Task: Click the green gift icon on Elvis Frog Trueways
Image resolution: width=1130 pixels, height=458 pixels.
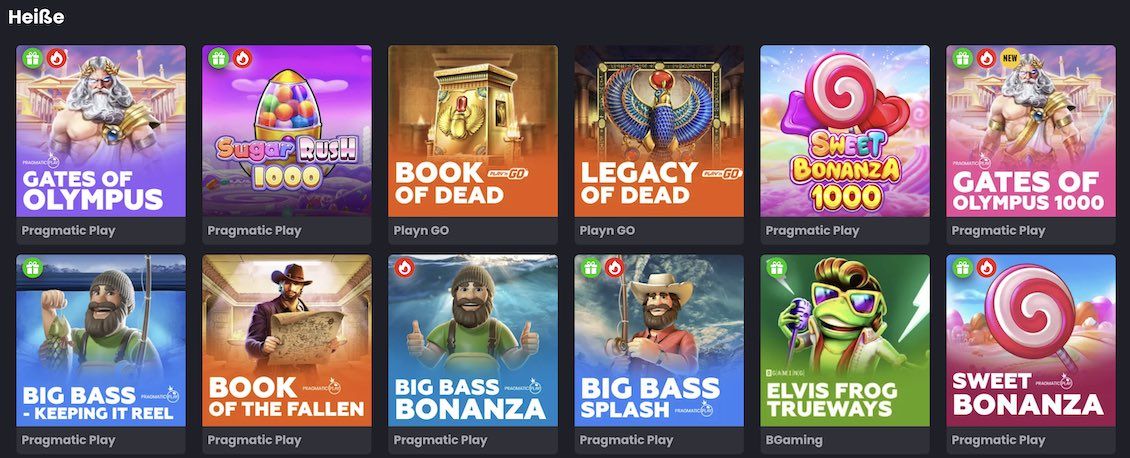Action: (776, 268)
